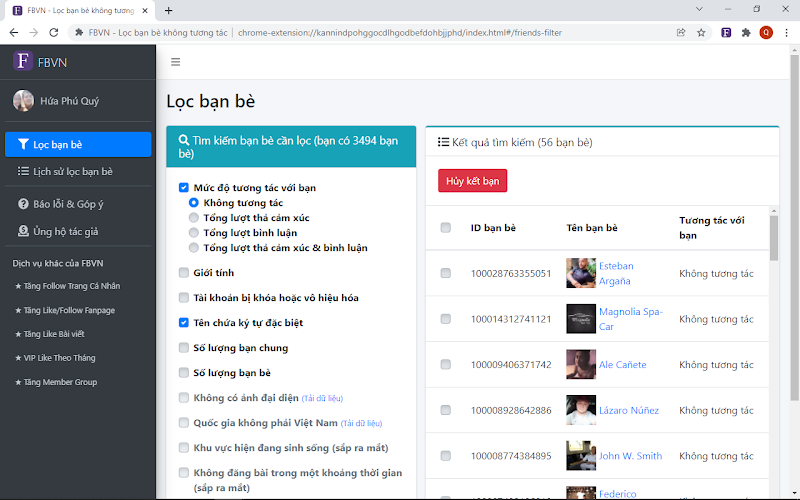Open Ale Cañete profile link
The height and width of the screenshot is (500, 800).
[622, 365]
